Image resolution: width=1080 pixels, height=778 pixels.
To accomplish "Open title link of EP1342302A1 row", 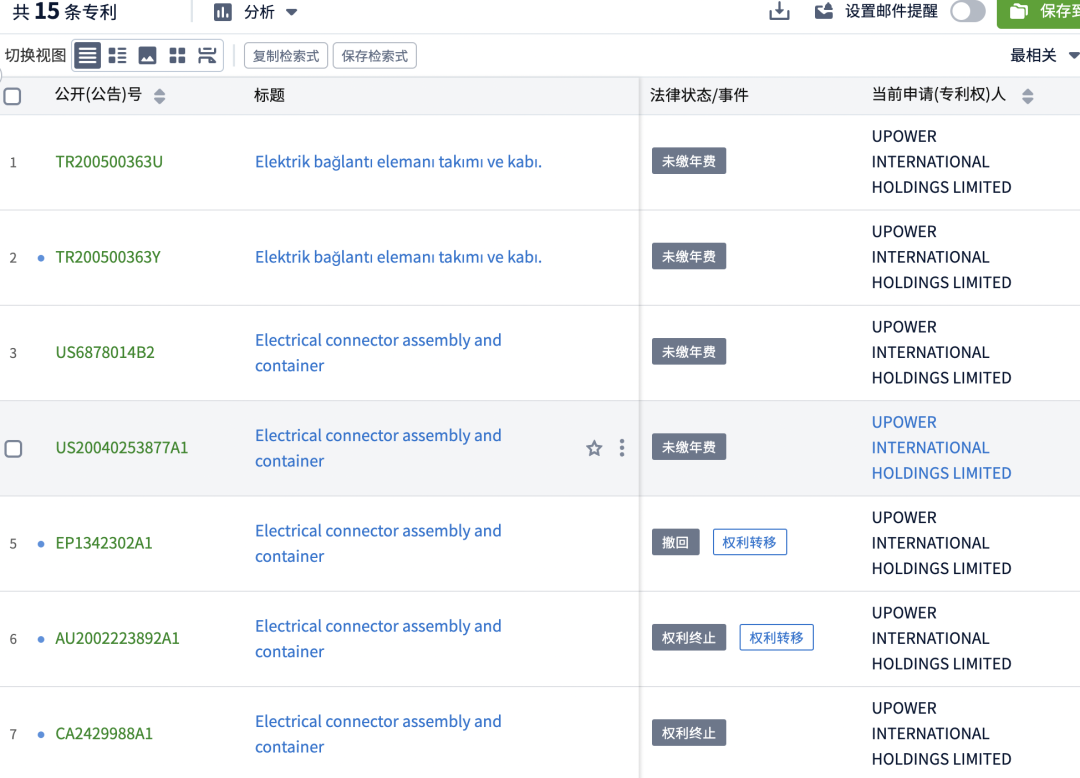I will point(378,543).
